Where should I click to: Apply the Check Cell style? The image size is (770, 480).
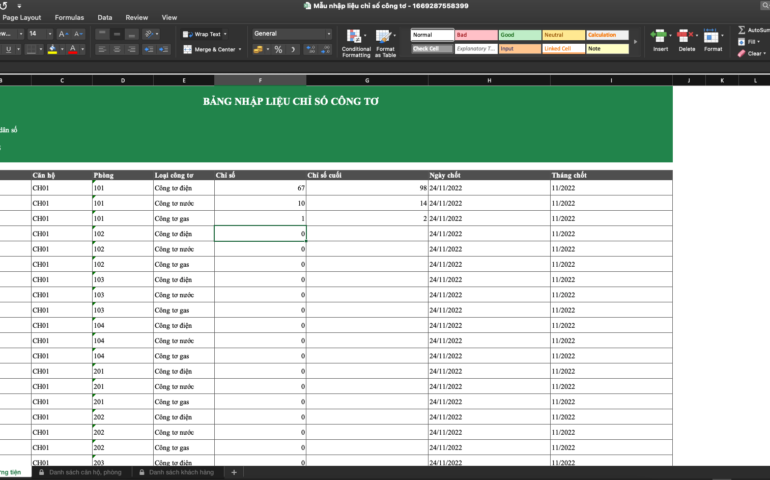coord(431,48)
